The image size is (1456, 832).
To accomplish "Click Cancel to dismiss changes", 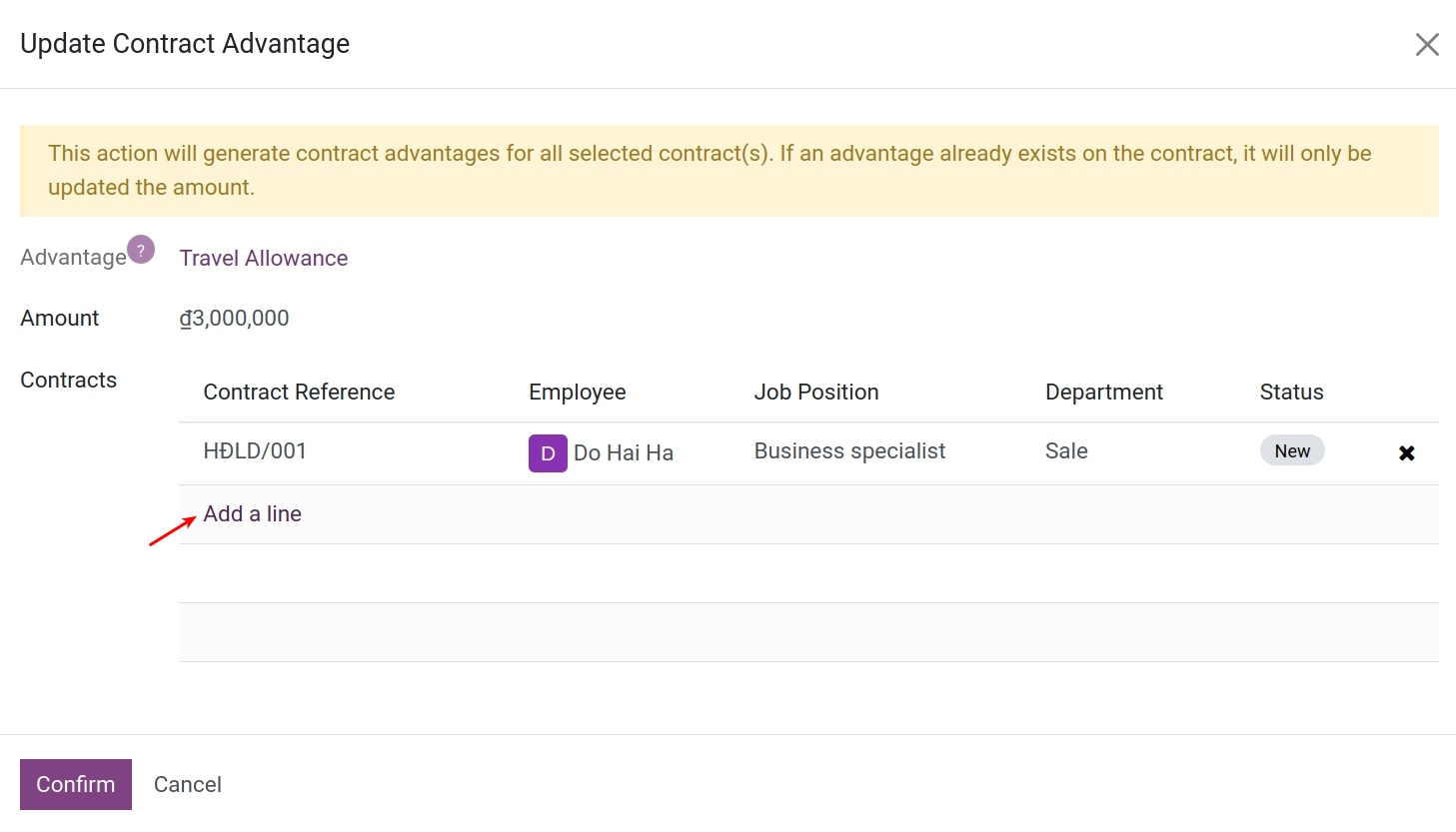I will click(x=187, y=784).
